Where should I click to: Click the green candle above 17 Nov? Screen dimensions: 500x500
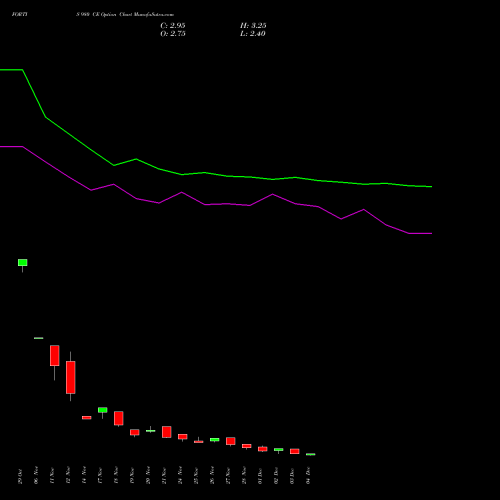pyautogui.click(x=103, y=410)
